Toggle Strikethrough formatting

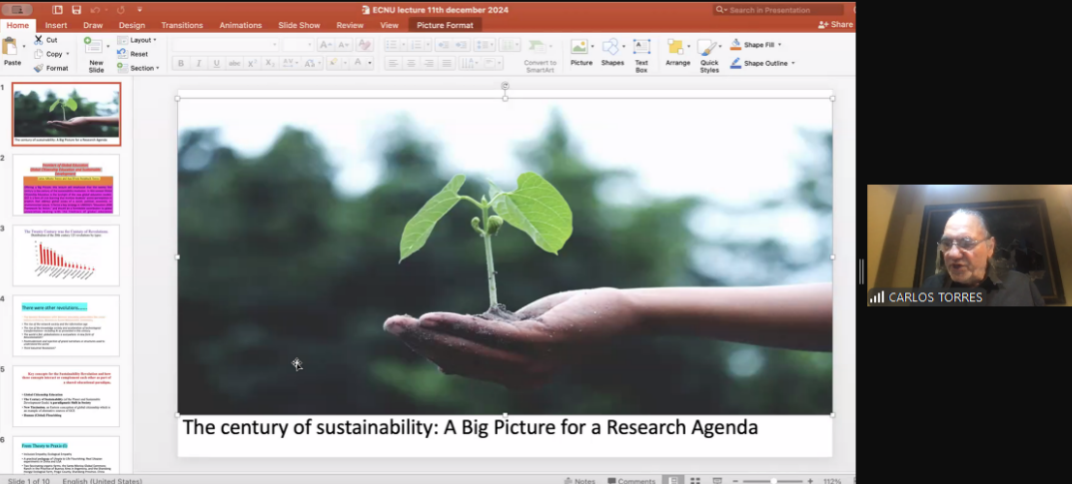click(234, 64)
